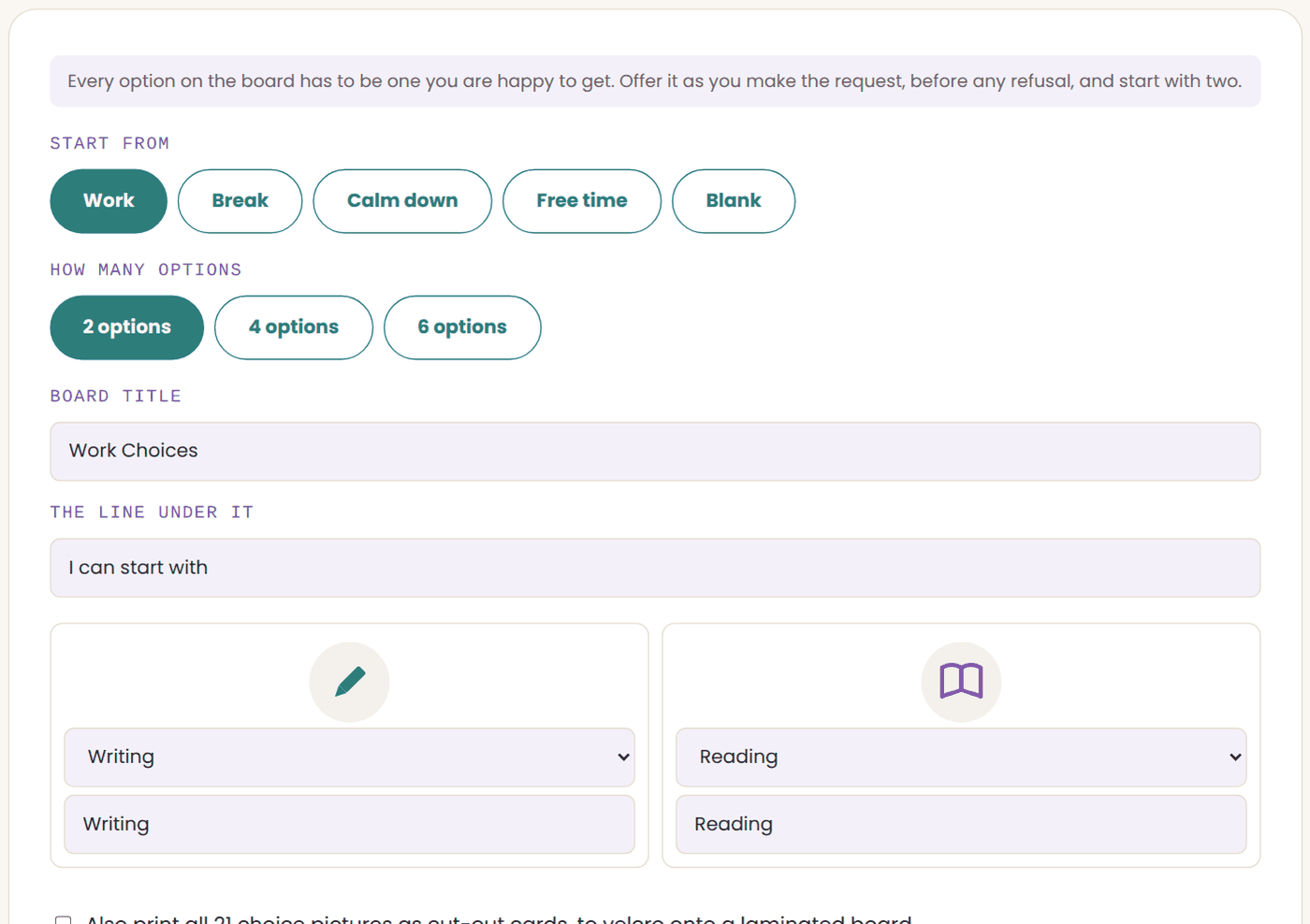Click the BOARD TITLE label
The height and width of the screenshot is (924, 1310).
pos(116,397)
